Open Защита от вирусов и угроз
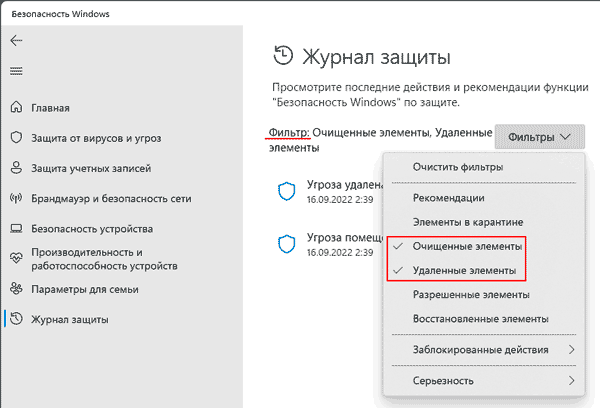The image size is (600, 408). coord(96,138)
